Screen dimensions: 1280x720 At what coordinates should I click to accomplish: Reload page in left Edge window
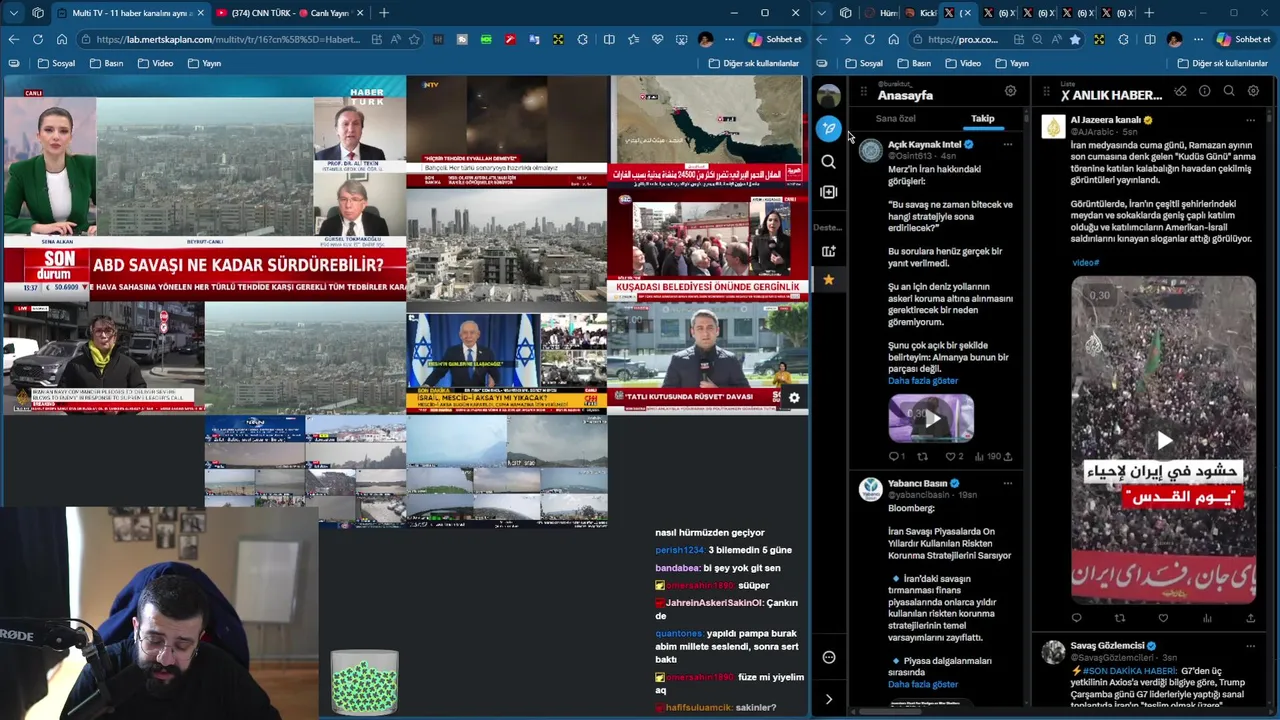coord(38,39)
